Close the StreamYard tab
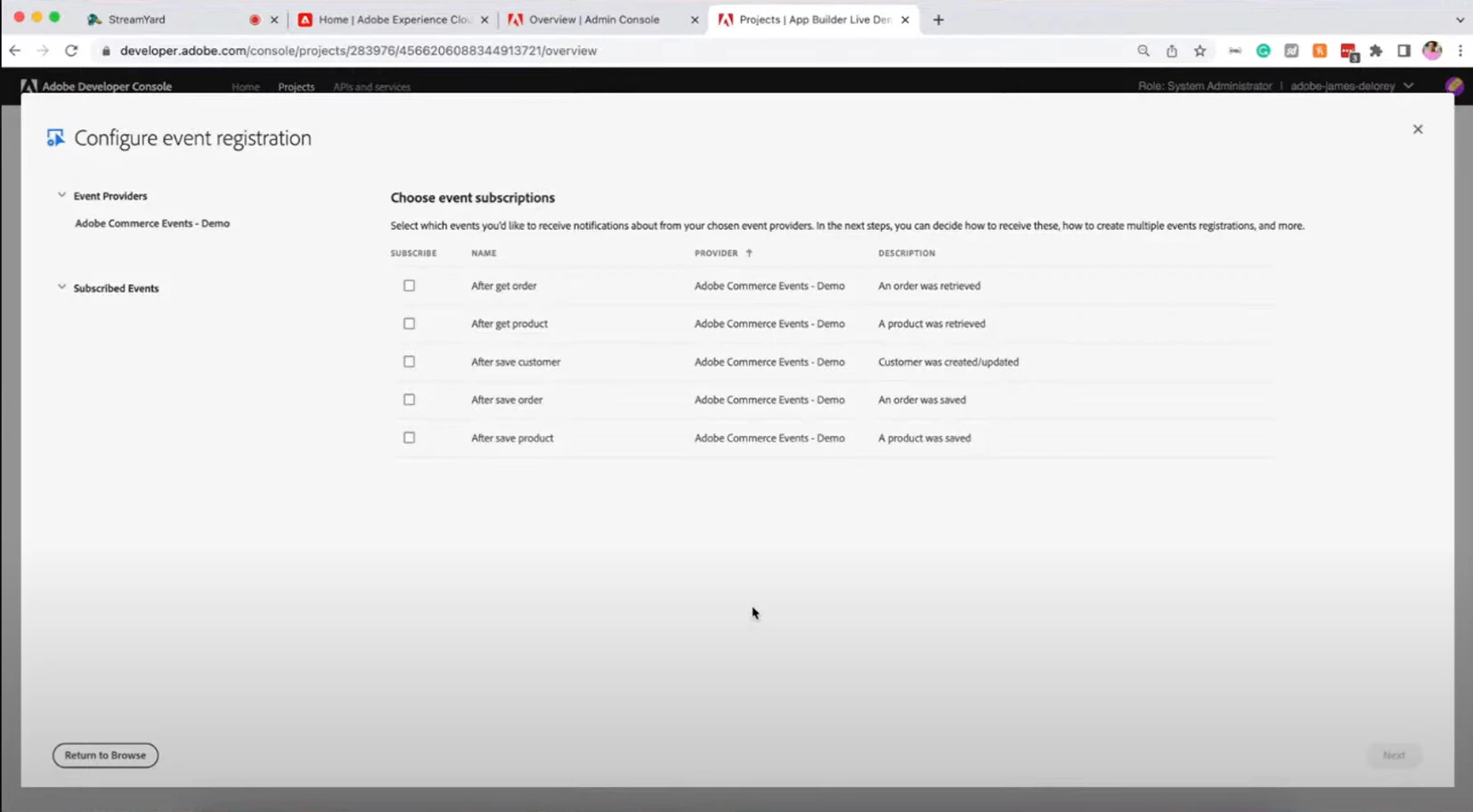 pos(274,20)
